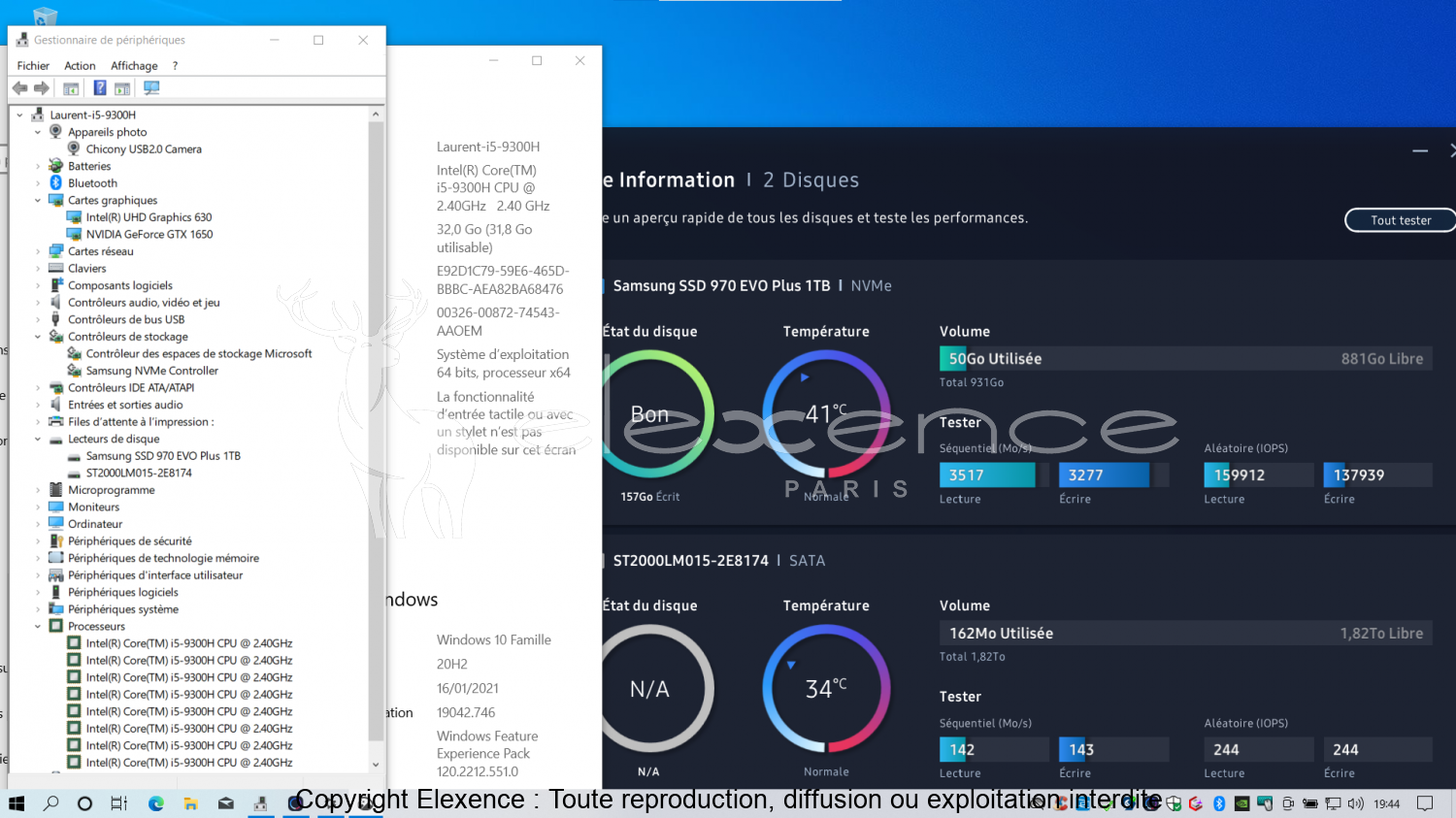Image resolution: width=1456 pixels, height=818 pixels.
Task: Click the Device Manager tree scroll-down arrow
Action: [x=376, y=765]
